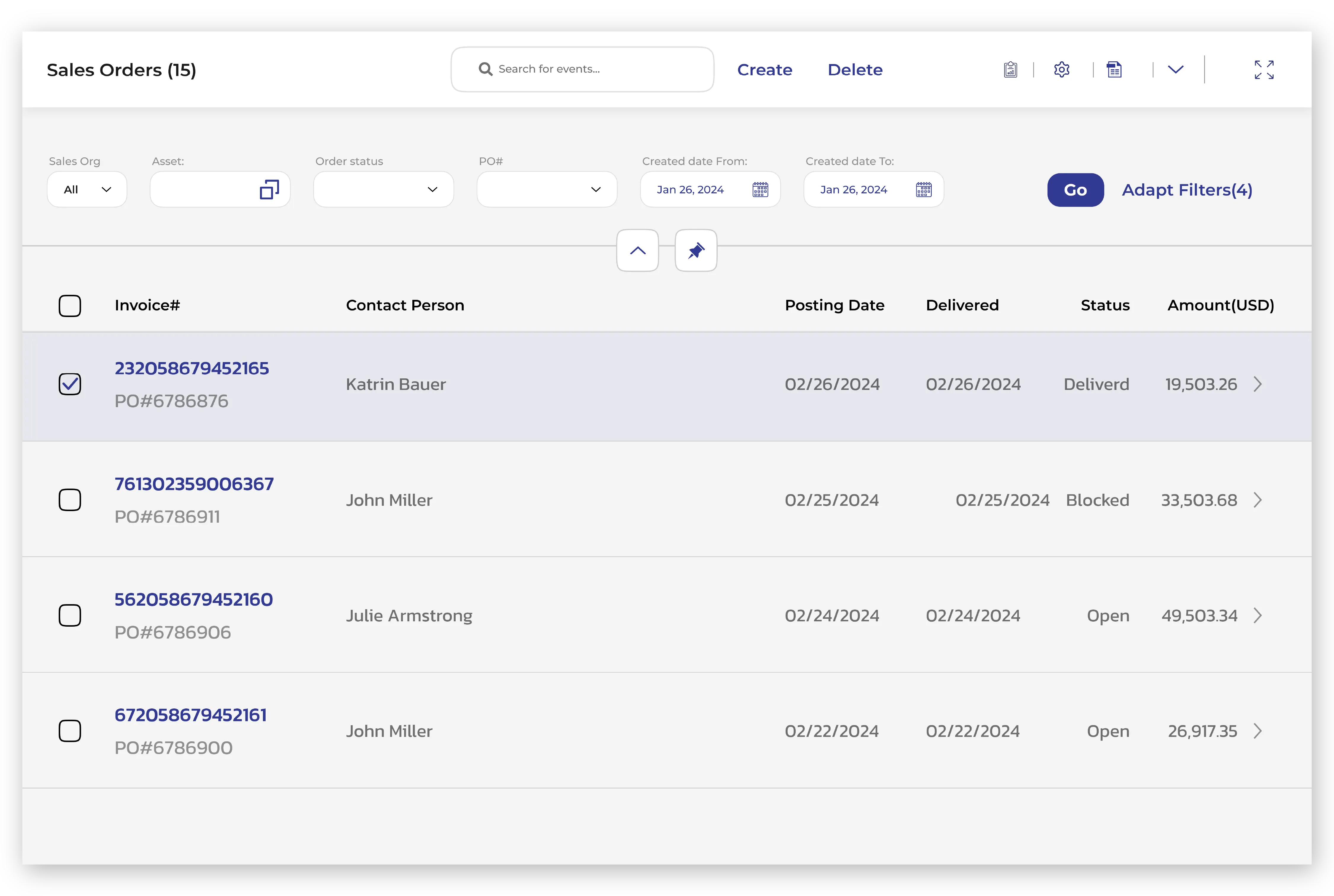Check the checkbox for invoice 672058679452161
Image resolution: width=1334 pixels, height=896 pixels.
tap(70, 731)
